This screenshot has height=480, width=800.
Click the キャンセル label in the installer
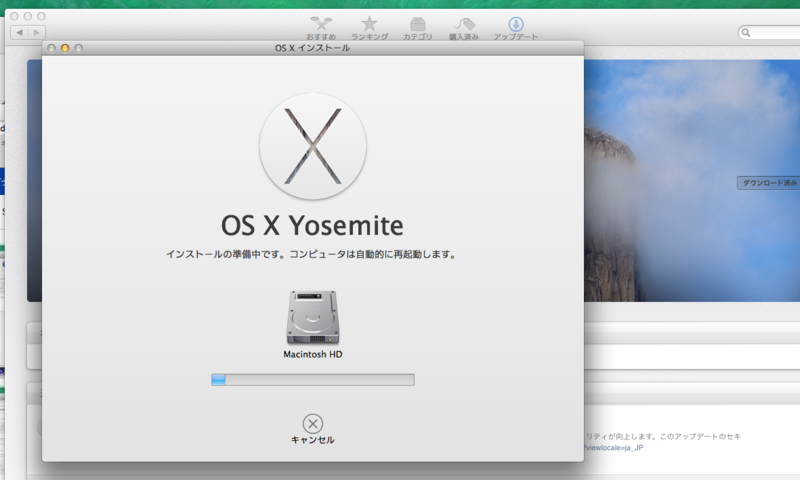[x=313, y=440]
